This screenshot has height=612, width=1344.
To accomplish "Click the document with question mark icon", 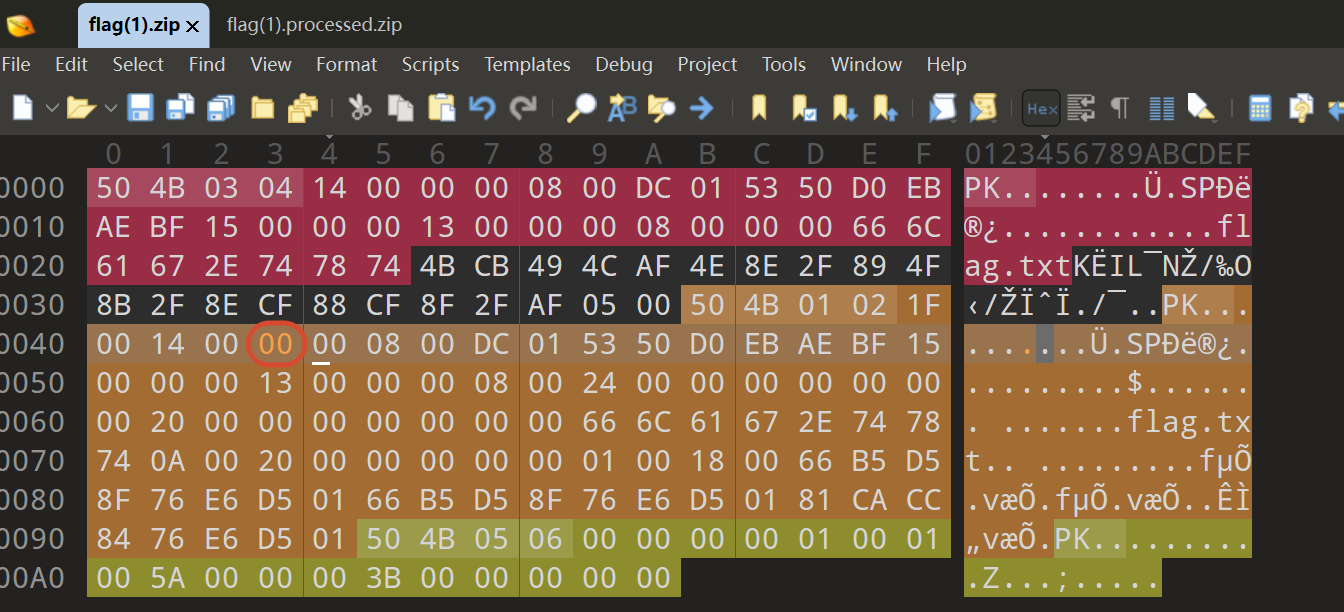I will point(1301,107).
